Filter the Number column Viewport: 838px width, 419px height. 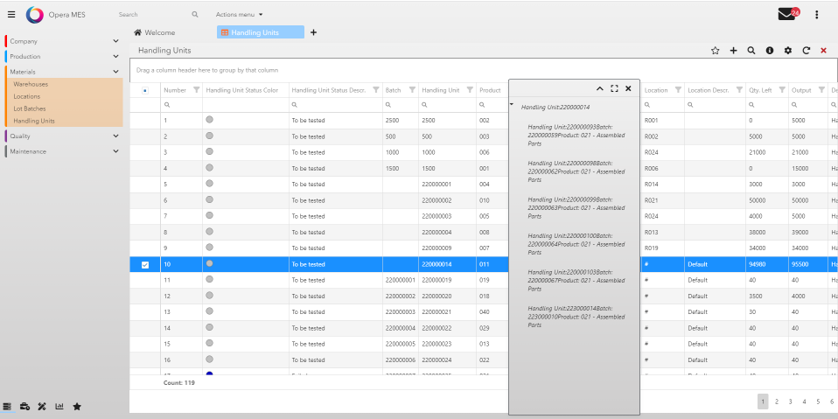click(x=196, y=90)
